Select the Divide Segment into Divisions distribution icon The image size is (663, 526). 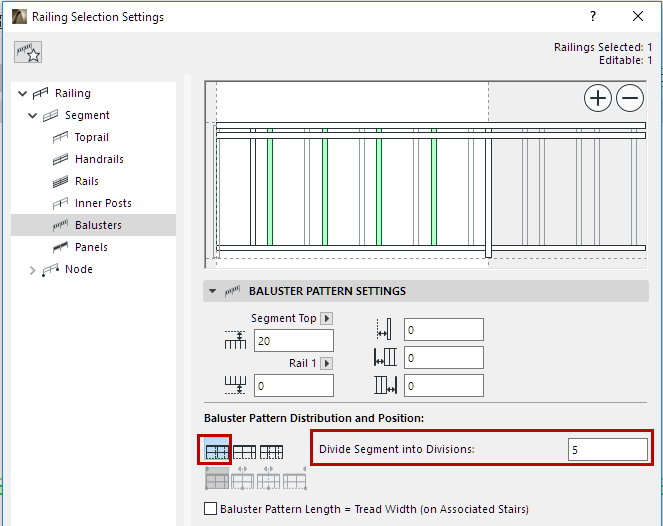point(217,452)
